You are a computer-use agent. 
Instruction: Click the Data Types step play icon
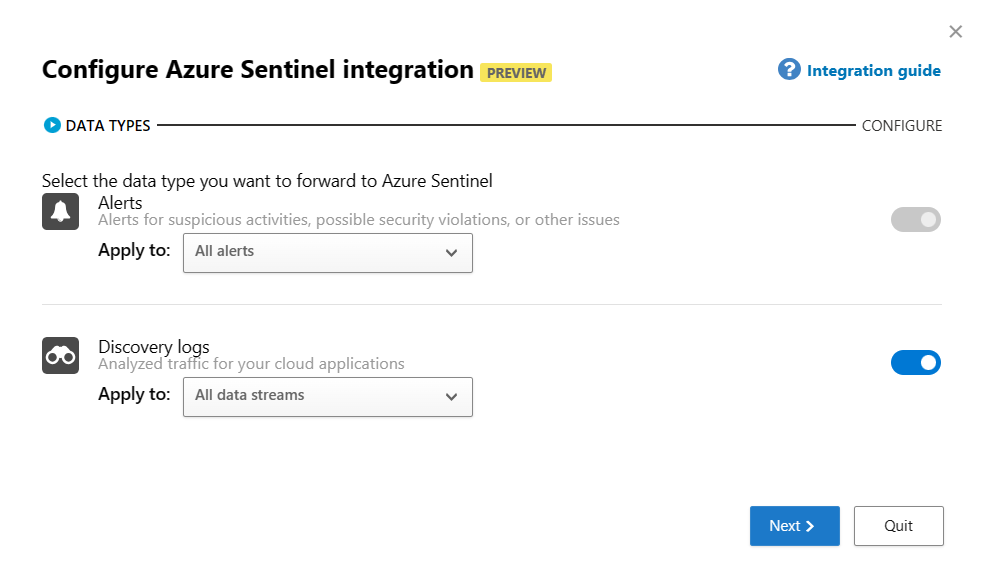click(x=52, y=125)
